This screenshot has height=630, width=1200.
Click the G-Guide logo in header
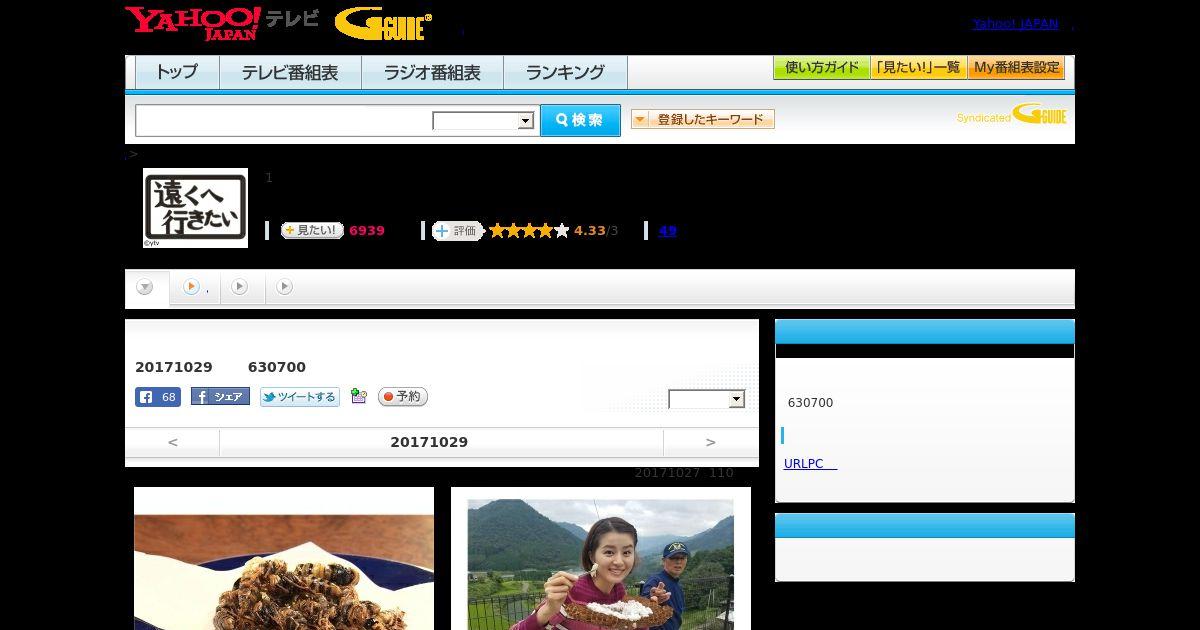point(383,24)
